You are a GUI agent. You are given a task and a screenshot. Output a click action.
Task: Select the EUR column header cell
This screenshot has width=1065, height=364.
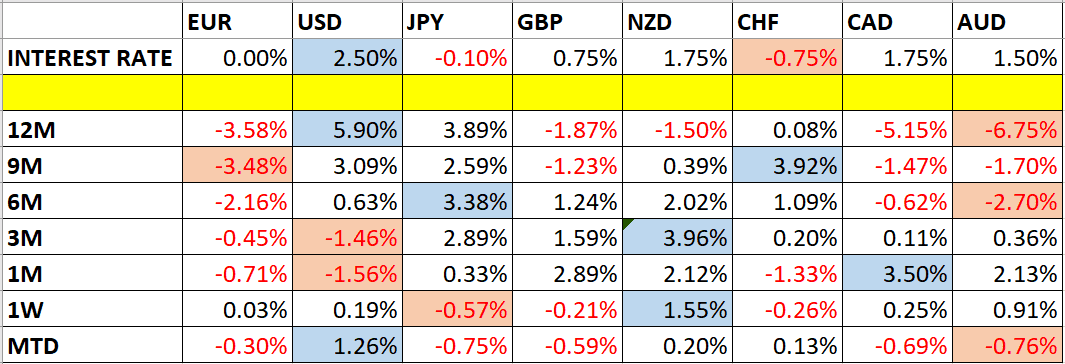click(x=237, y=22)
